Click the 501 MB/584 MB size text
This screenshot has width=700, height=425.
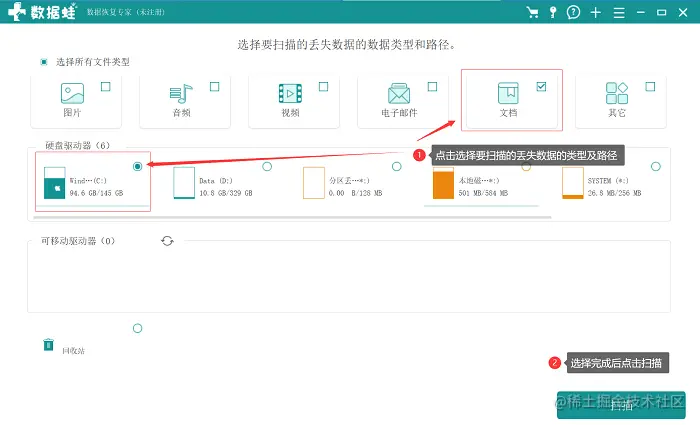483,193
